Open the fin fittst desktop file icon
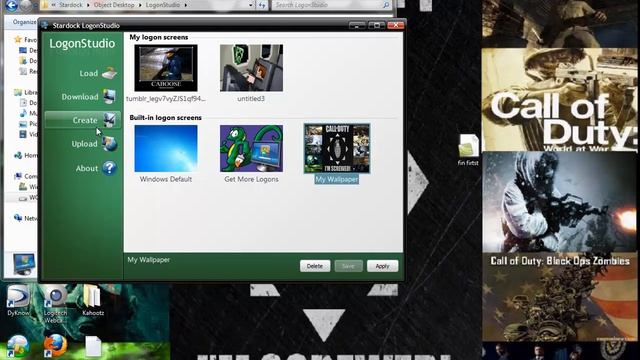640x360 pixels. click(x=468, y=146)
